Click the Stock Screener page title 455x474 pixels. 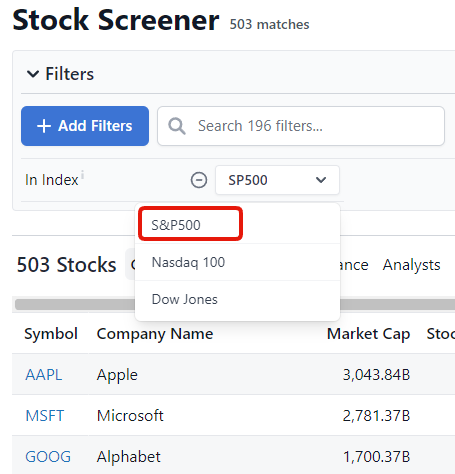pos(116,20)
